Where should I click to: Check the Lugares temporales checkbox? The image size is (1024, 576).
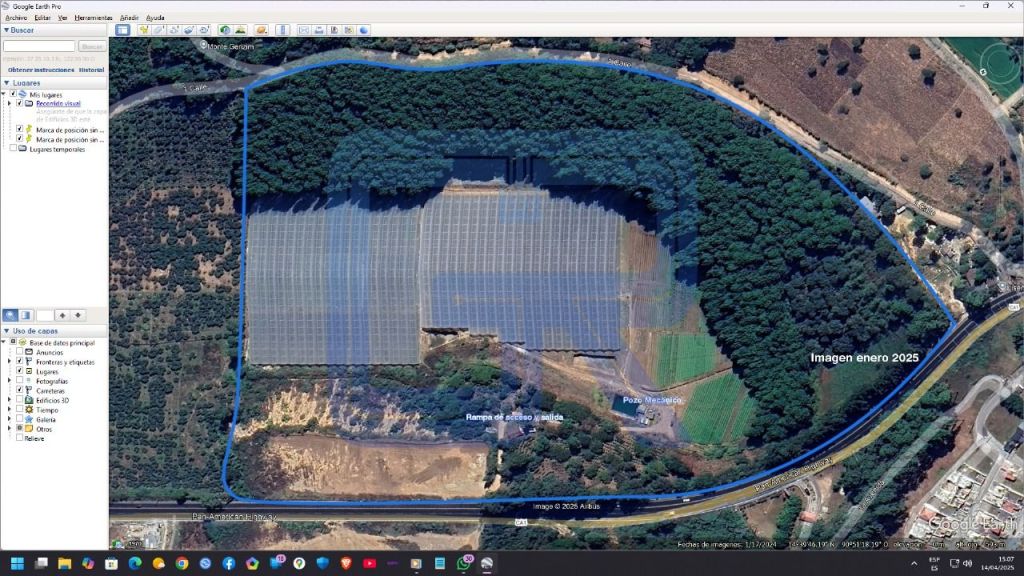[12, 149]
